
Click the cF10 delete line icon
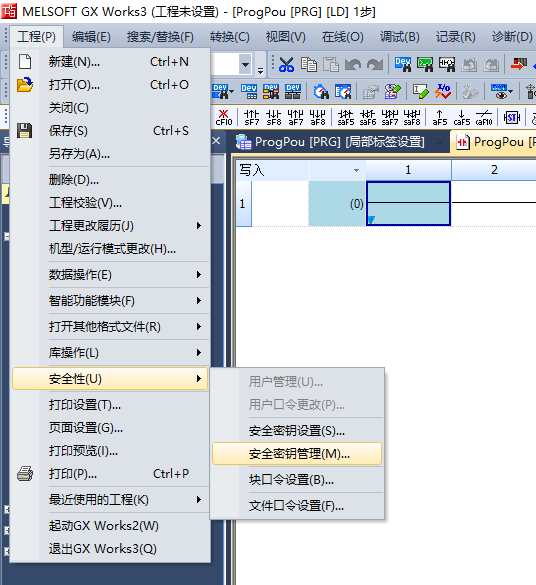pos(224,117)
